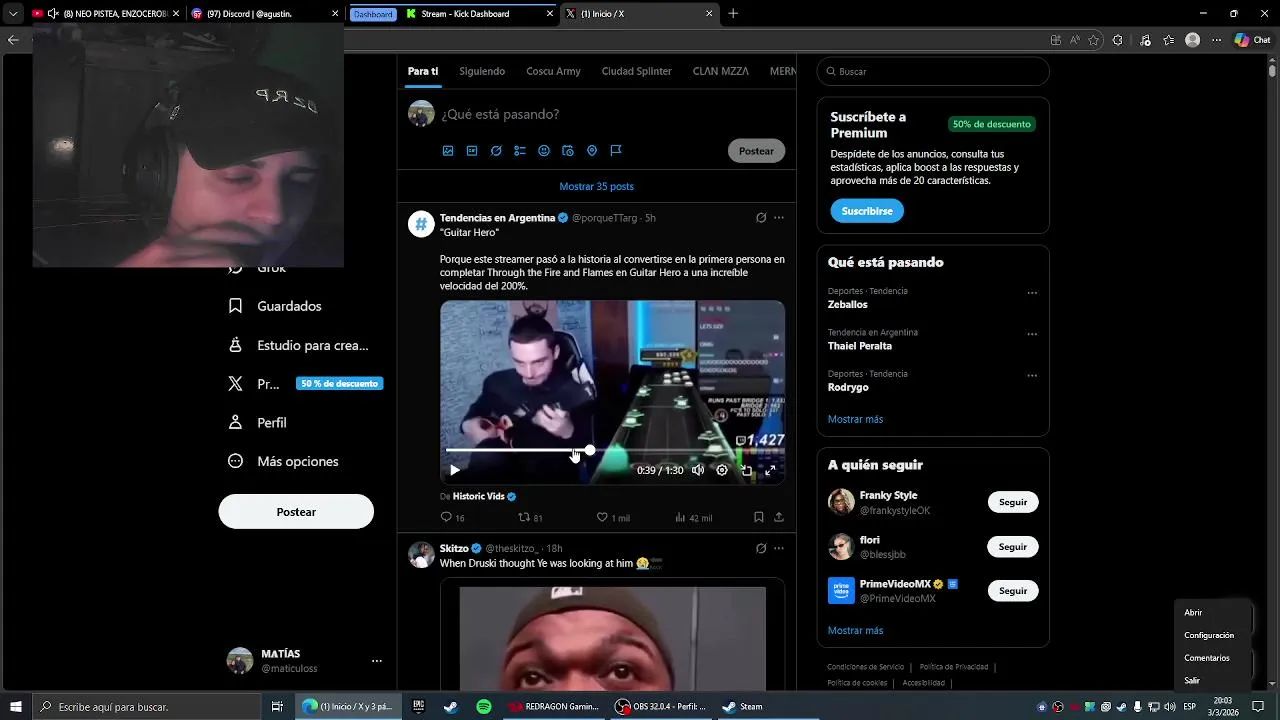This screenshot has height=720, width=1280.
Task: Select Abrir in the tray context menu
Action: [x=1193, y=613]
